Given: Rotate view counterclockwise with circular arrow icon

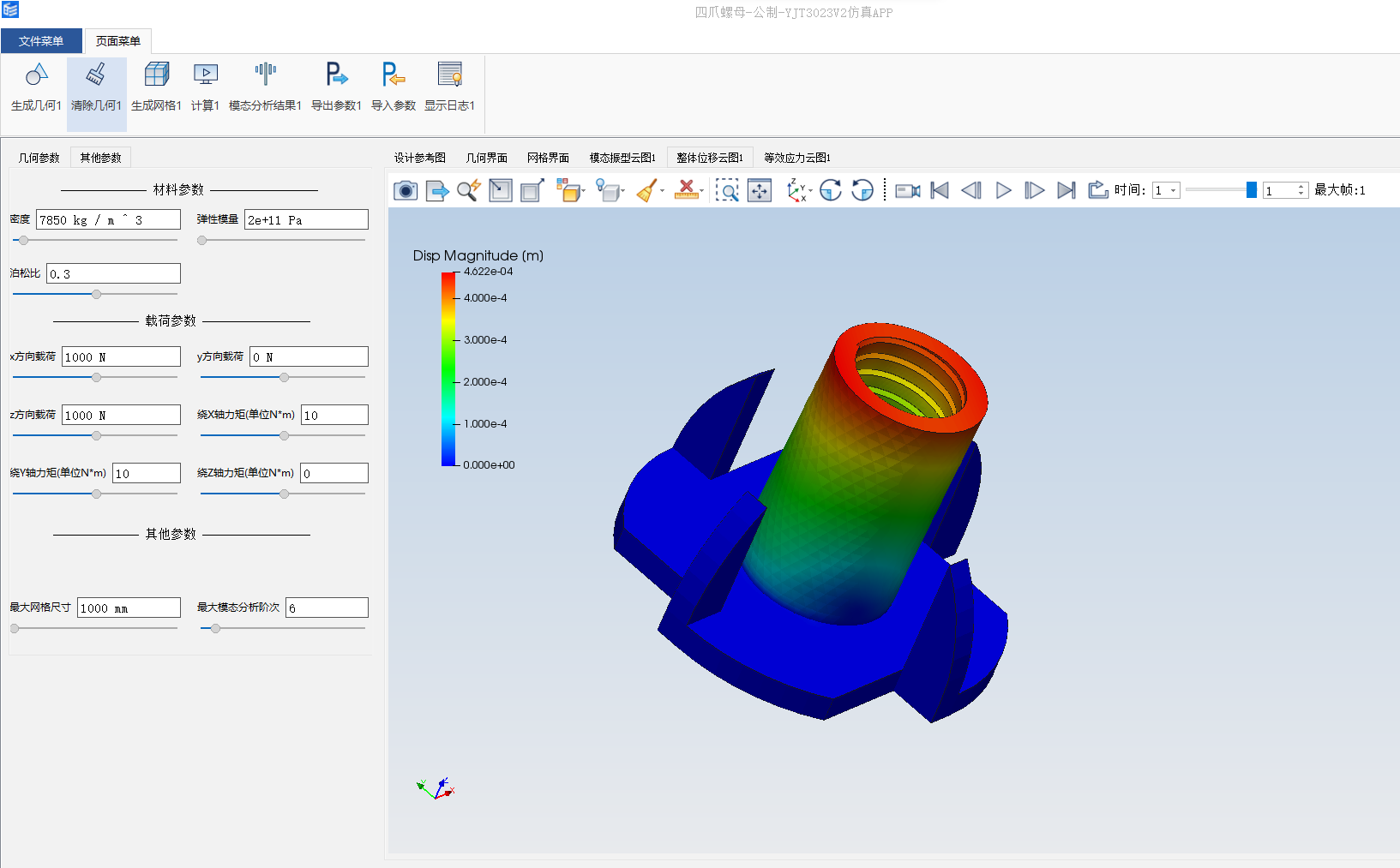Looking at the screenshot, I should point(862,190).
